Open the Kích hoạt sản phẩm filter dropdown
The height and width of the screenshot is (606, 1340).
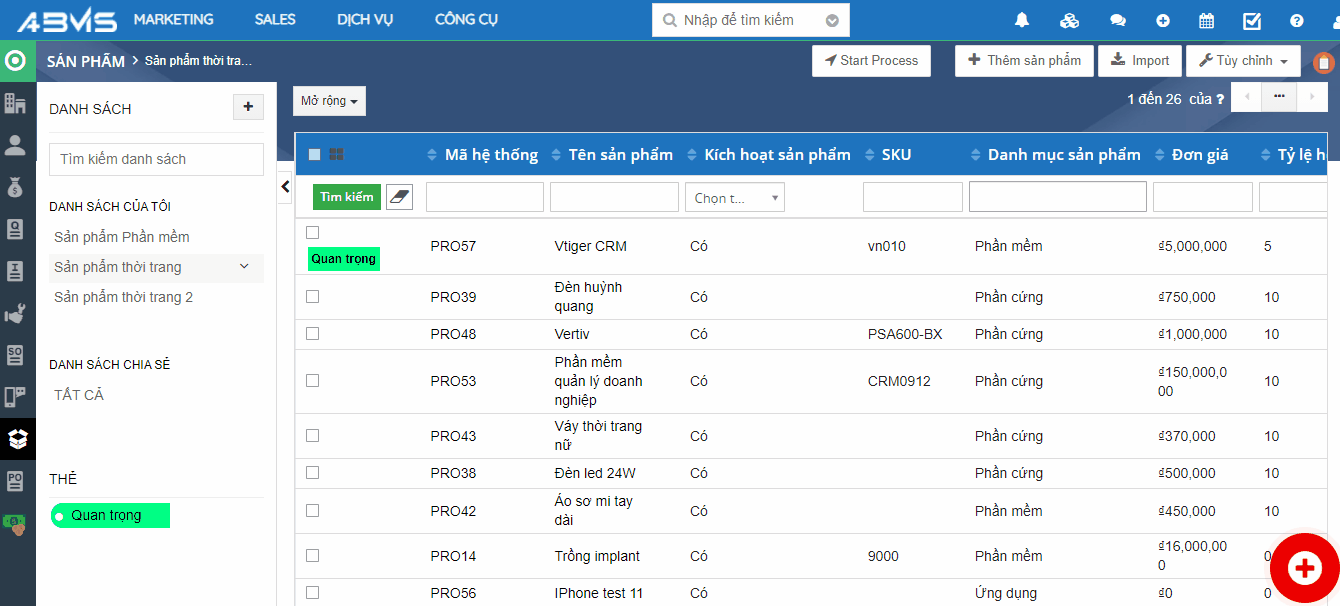(x=734, y=198)
